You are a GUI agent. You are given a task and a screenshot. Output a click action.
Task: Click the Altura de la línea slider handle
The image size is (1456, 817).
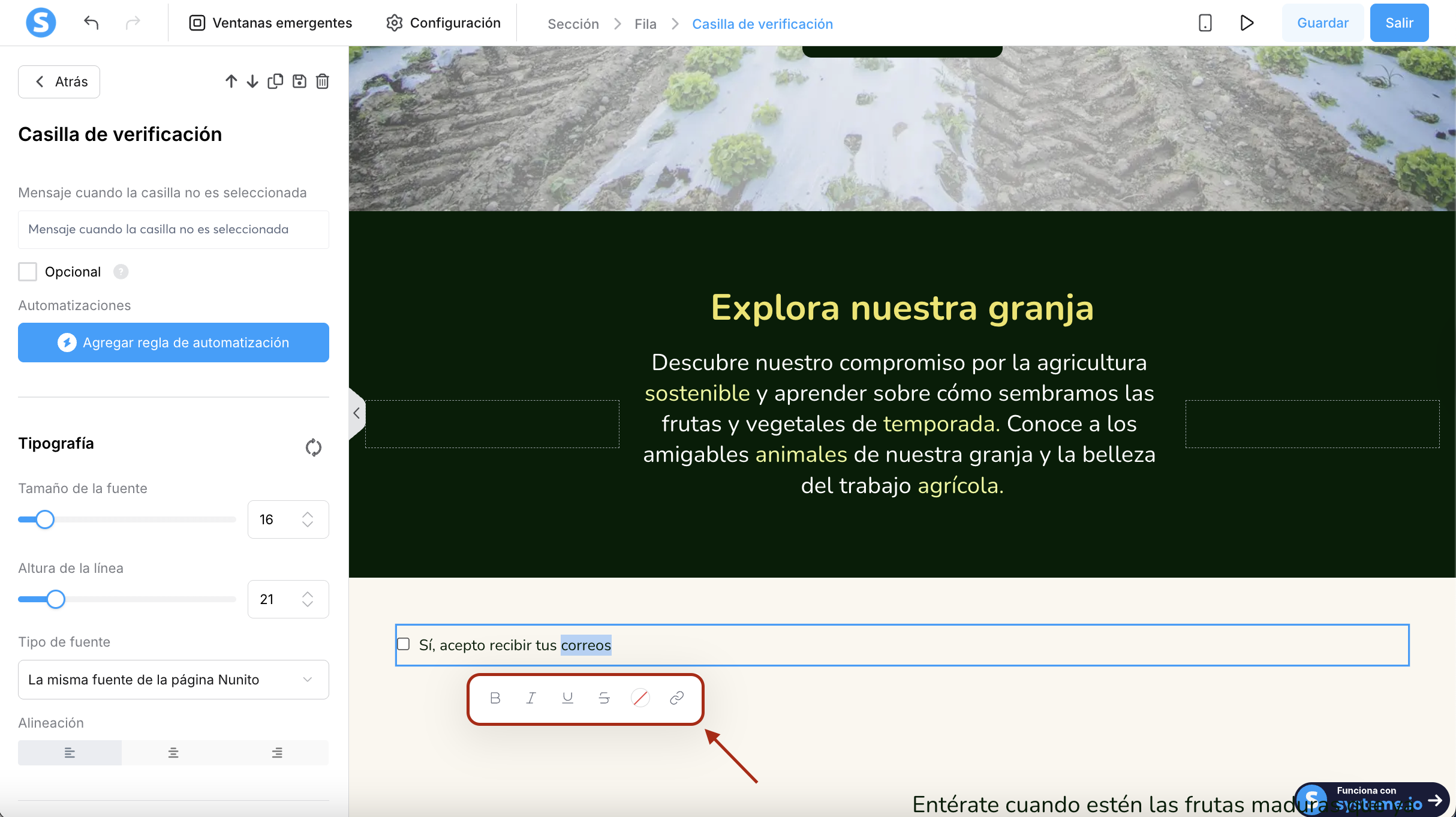[x=56, y=599]
